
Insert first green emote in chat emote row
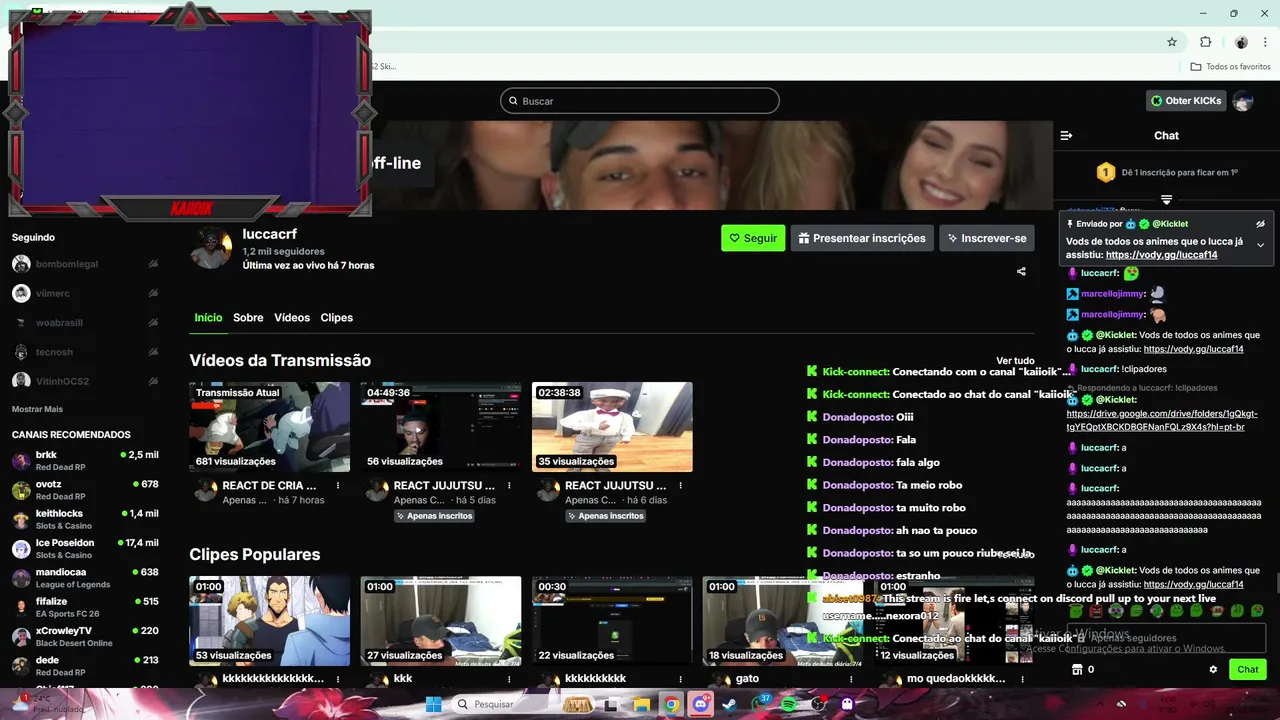coord(1076,610)
